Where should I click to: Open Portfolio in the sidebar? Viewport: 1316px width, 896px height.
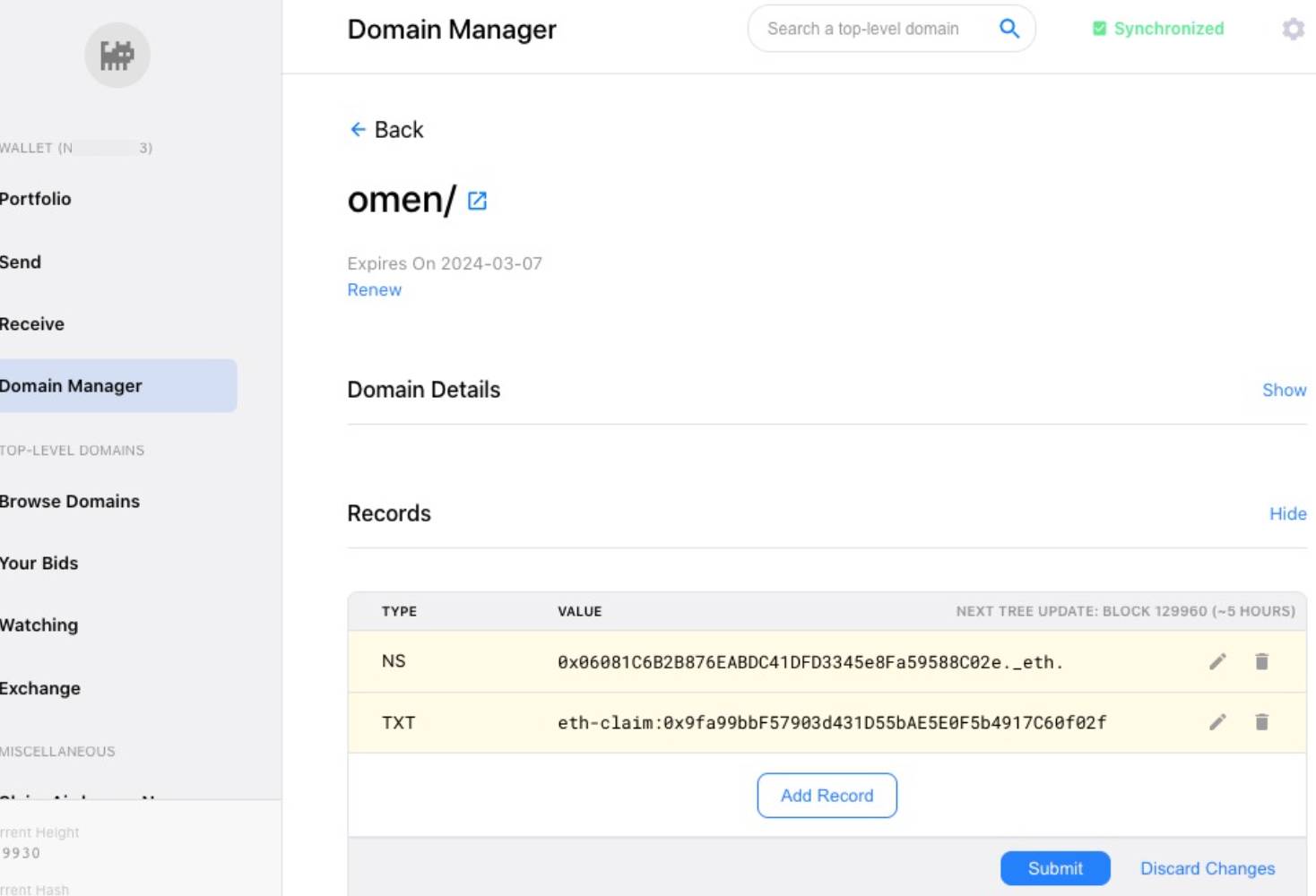coord(36,199)
